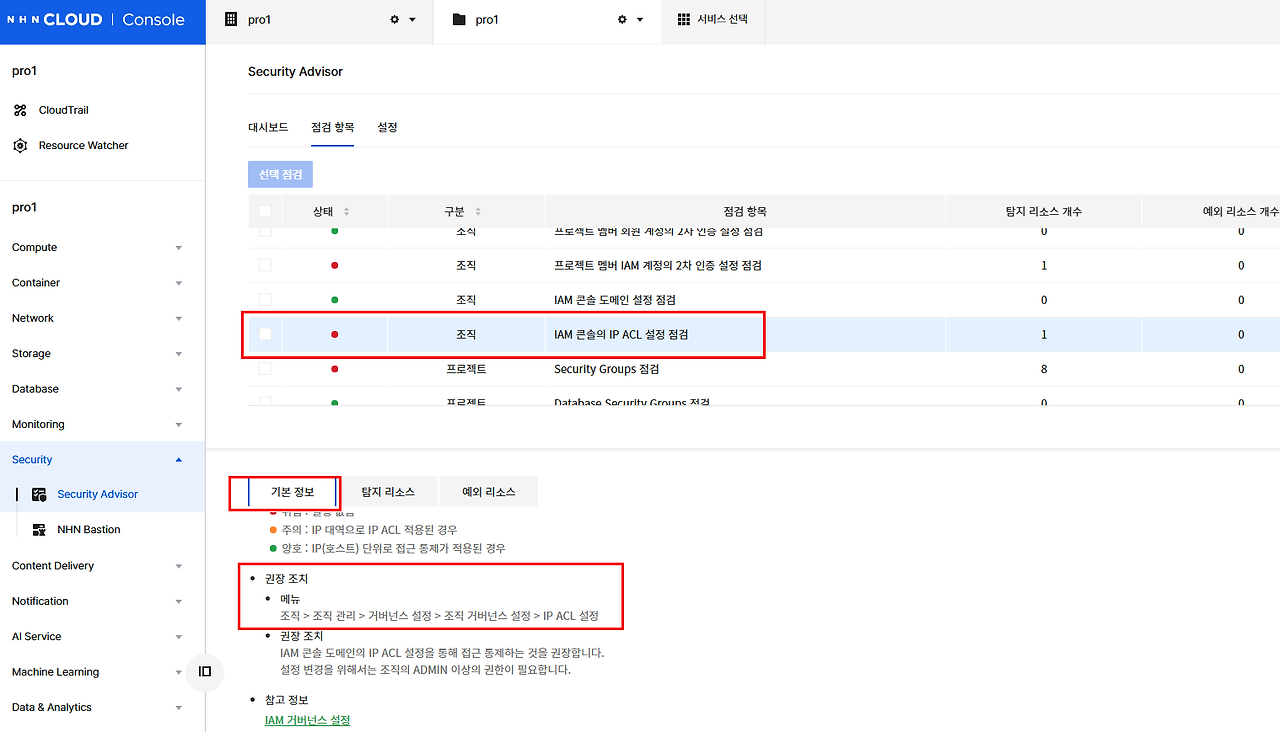Switch to the 대시보드 tab
This screenshot has height=732, width=1280.
pos(268,128)
